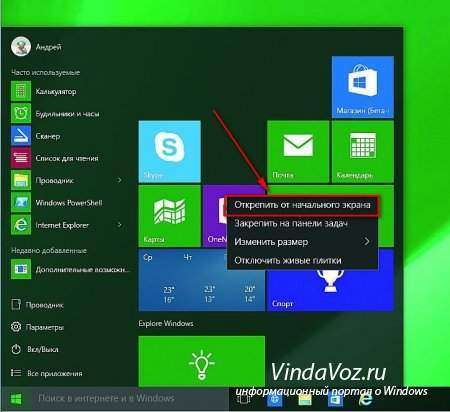Open the Calendar (Календарь) tile
Image resolution: width=450 pixels, height=412 pixels.
tap(363, 152)
